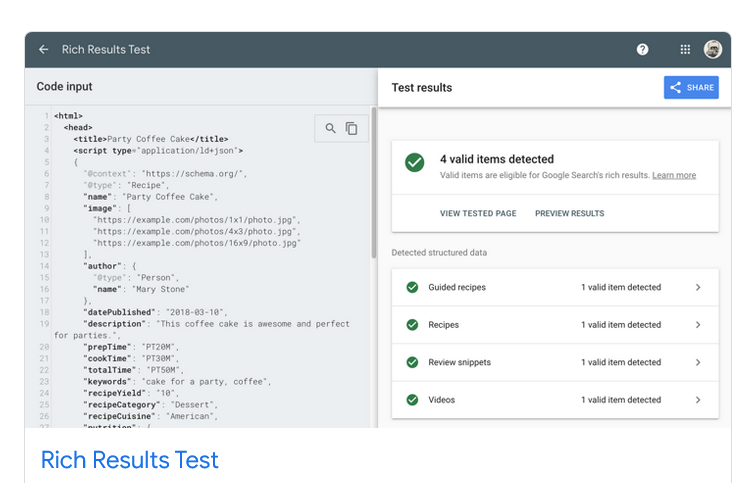Click the "prepTime": "PT20M" code line
Image resolution: width=740 pixels, height=483 pixels.
(131, 347)
